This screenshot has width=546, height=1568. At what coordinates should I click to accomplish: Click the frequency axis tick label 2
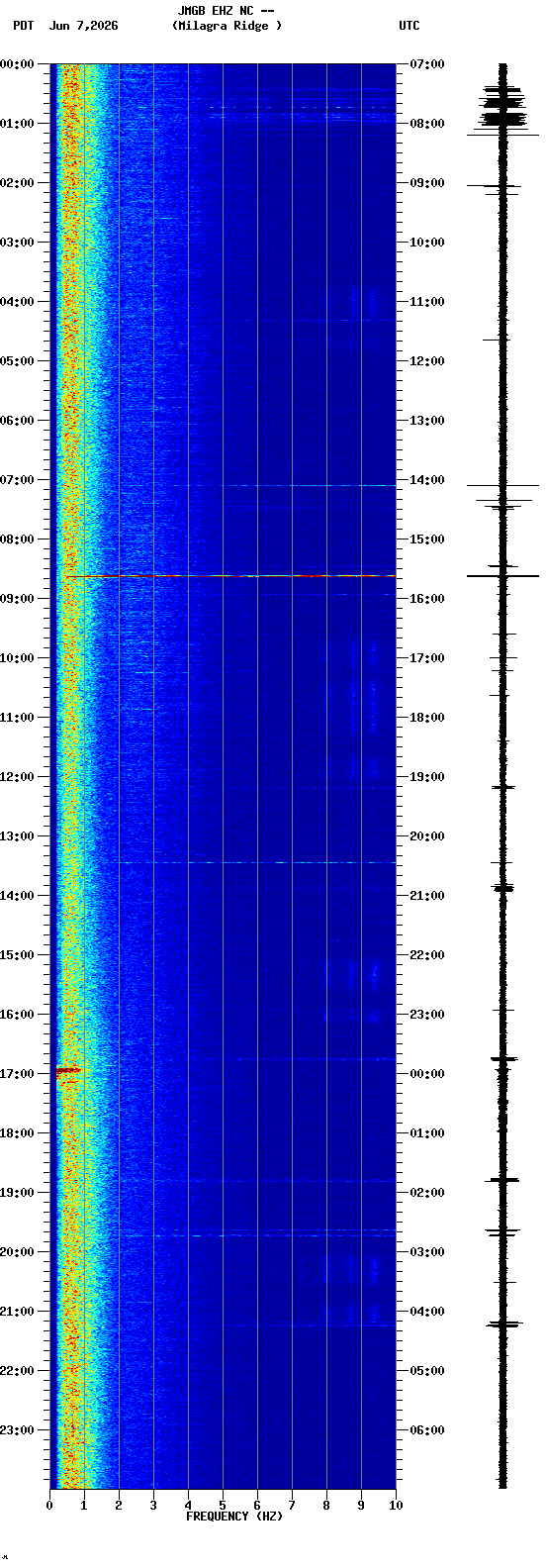[x=119, y=1505]
